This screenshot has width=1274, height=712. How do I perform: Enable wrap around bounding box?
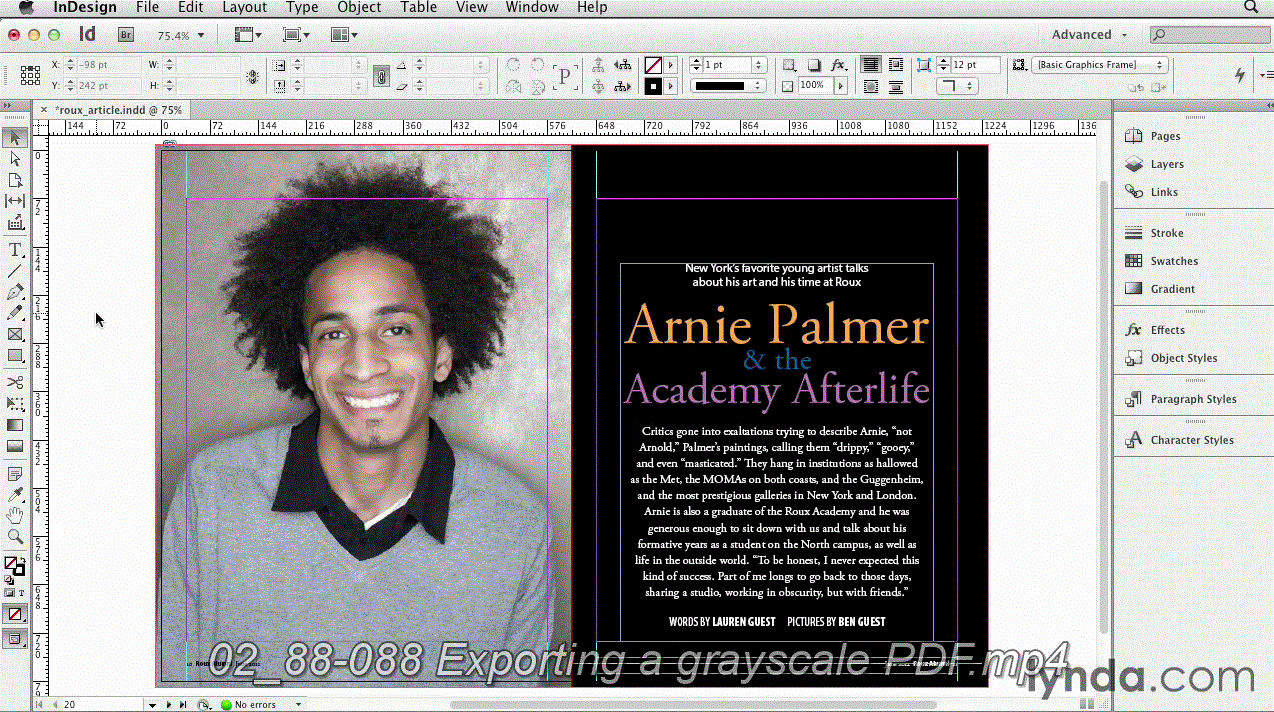(896, 65)
